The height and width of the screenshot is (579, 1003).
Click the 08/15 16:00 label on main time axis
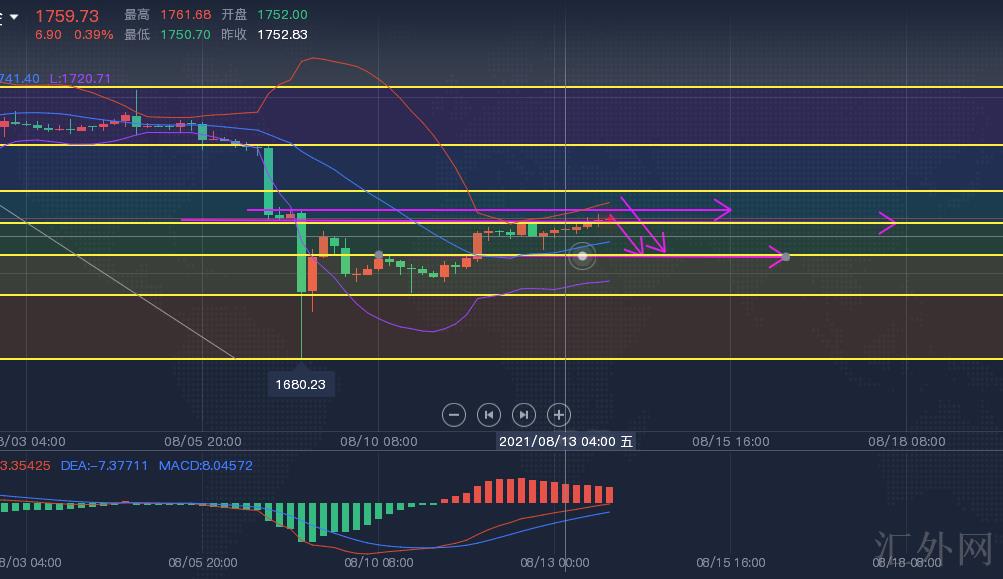pyautogui.click(x=731, y=441)
